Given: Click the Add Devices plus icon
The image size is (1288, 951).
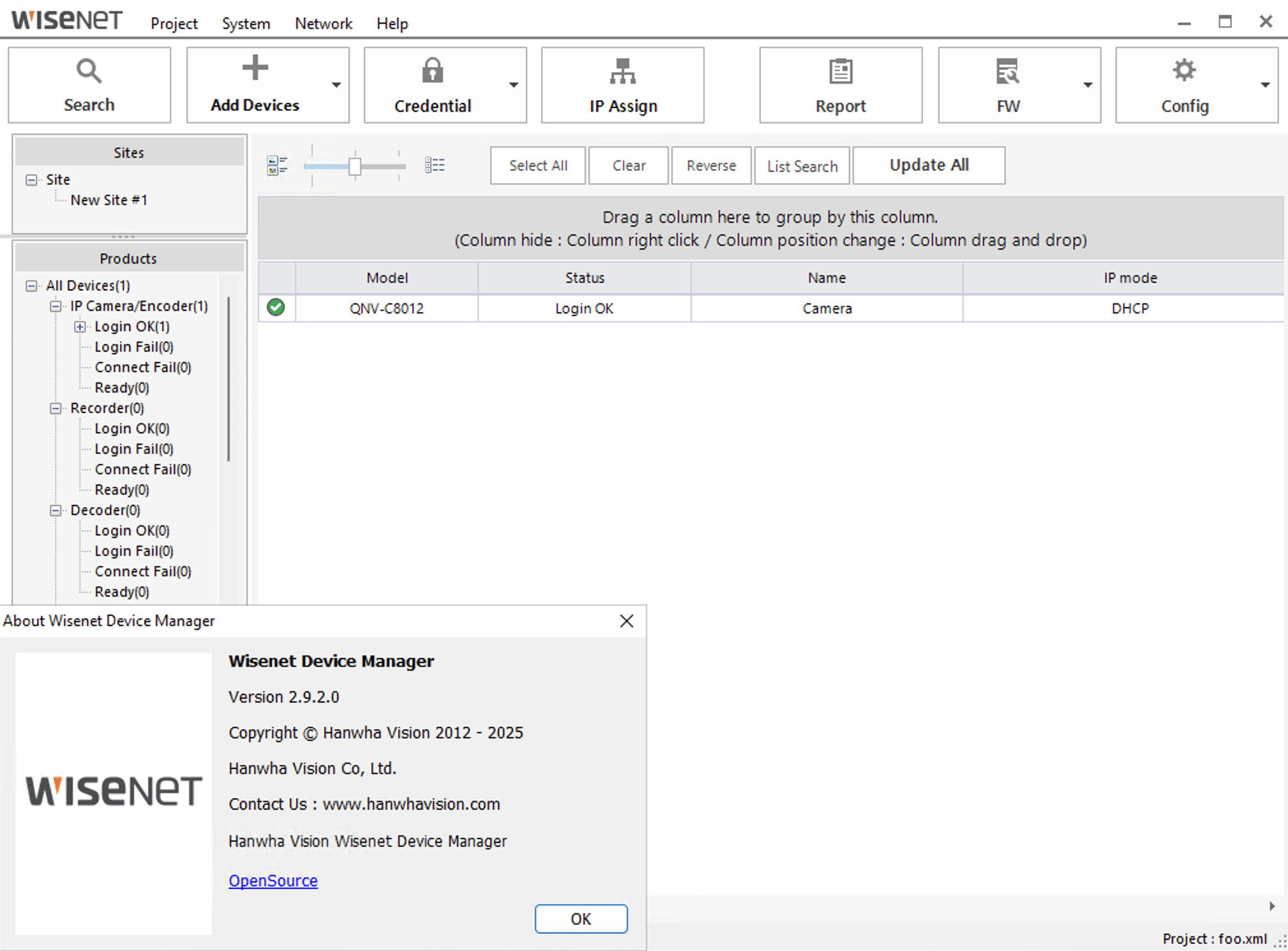Looking at the screenshot, I should coord(255,68).
